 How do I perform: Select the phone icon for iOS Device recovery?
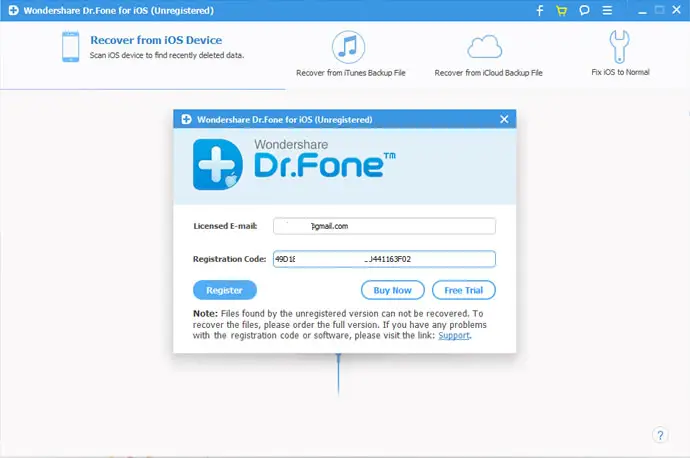pyautogui.click(x=70, y=47)
